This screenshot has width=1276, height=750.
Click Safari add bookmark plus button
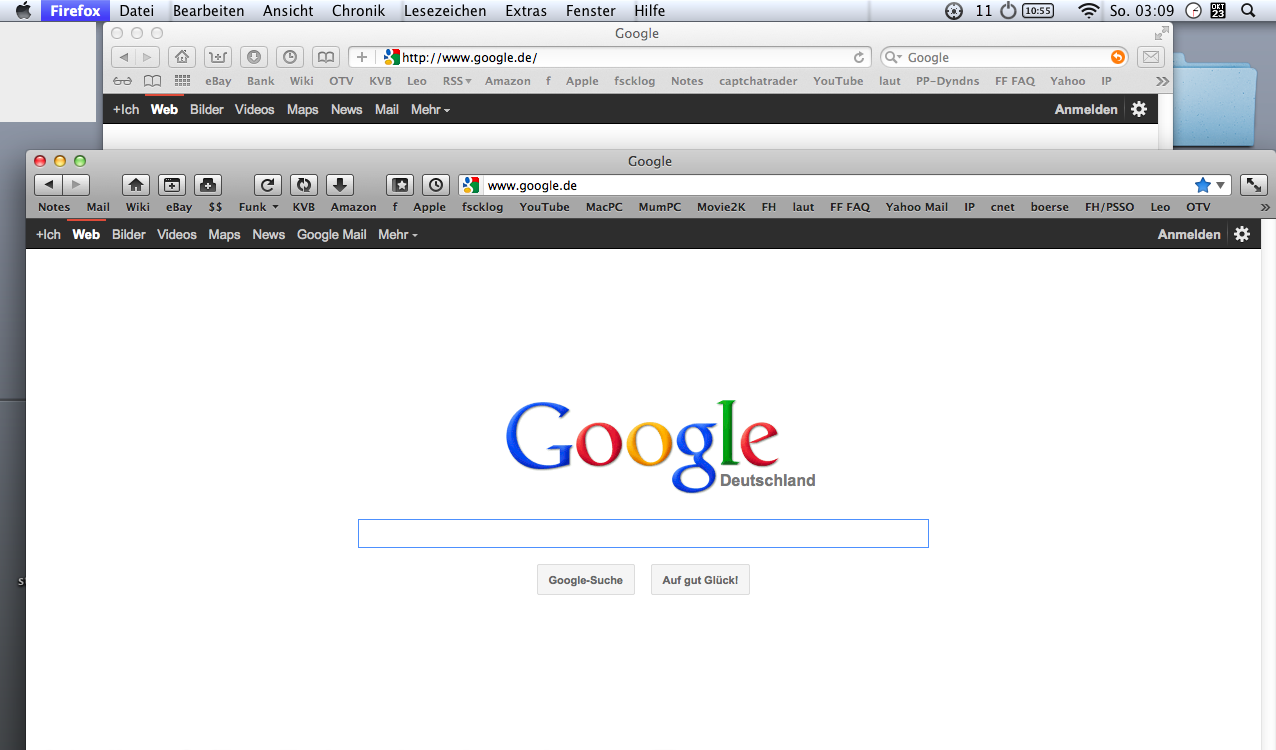[362, 57]
